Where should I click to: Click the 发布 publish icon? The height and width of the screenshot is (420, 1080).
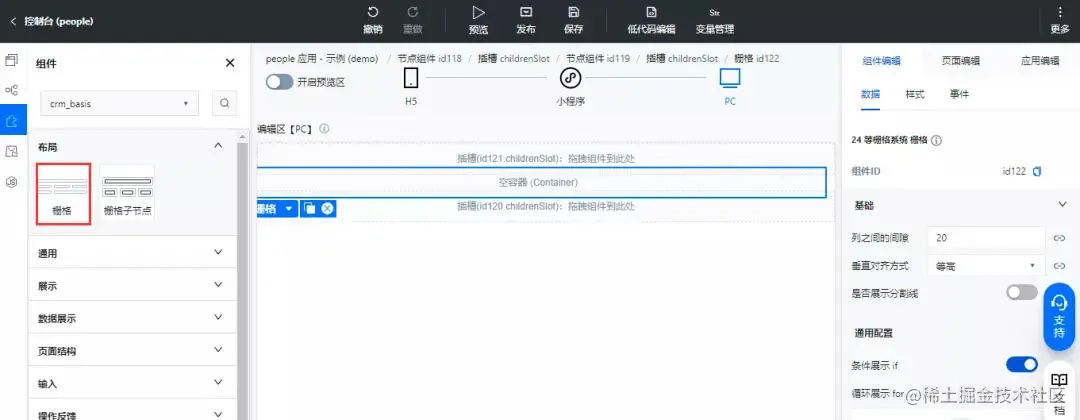pyautogui.click(x=526, y=12)
